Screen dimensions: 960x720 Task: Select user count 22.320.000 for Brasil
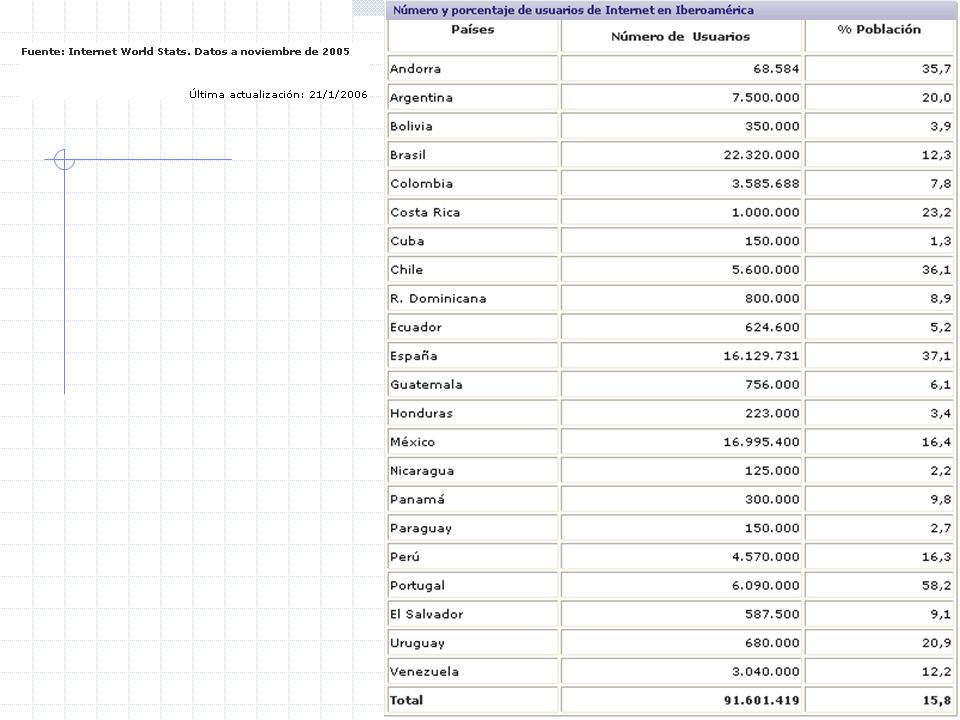point(762,155)
